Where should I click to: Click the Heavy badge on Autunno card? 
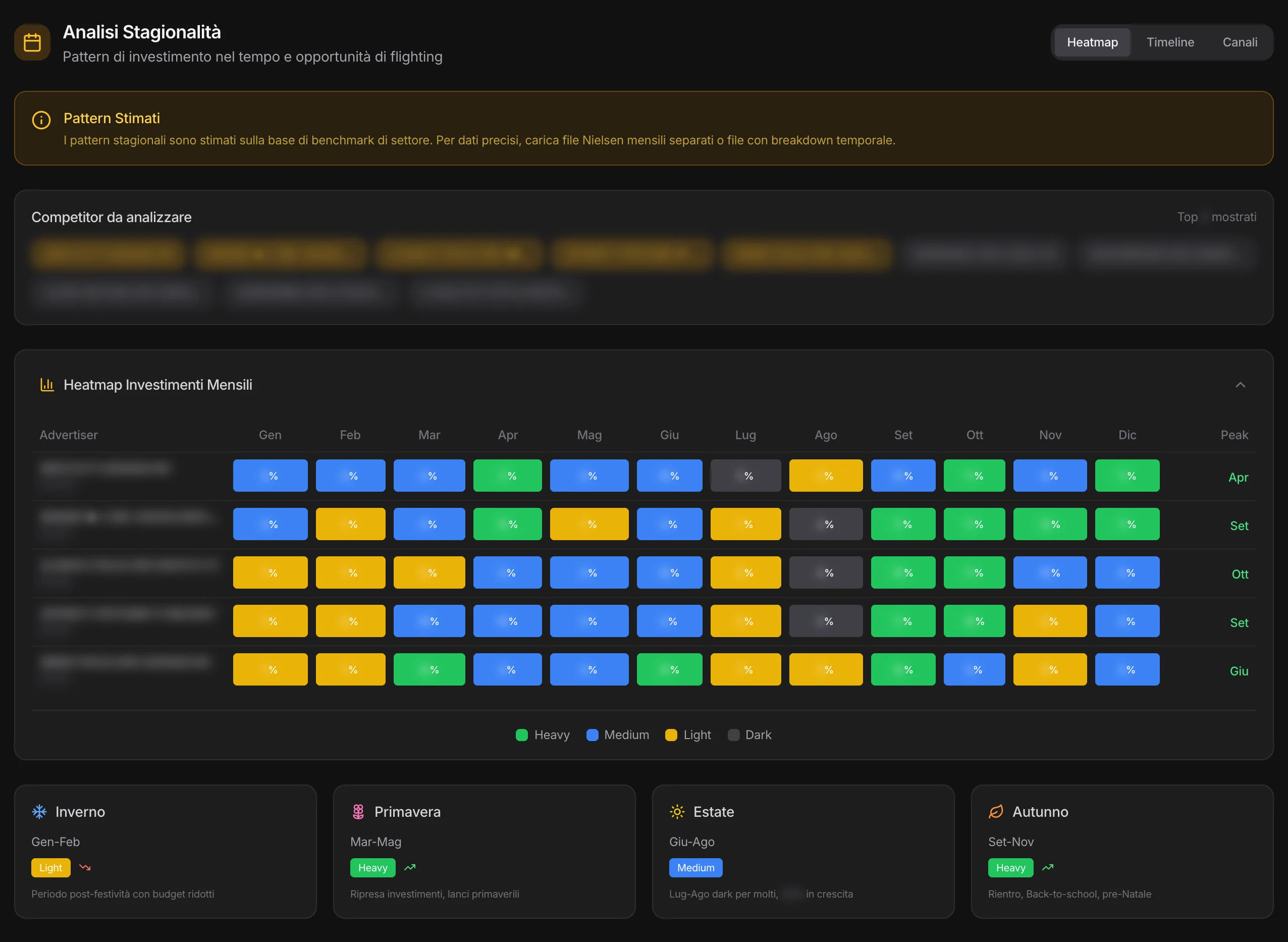[1010, 867]
